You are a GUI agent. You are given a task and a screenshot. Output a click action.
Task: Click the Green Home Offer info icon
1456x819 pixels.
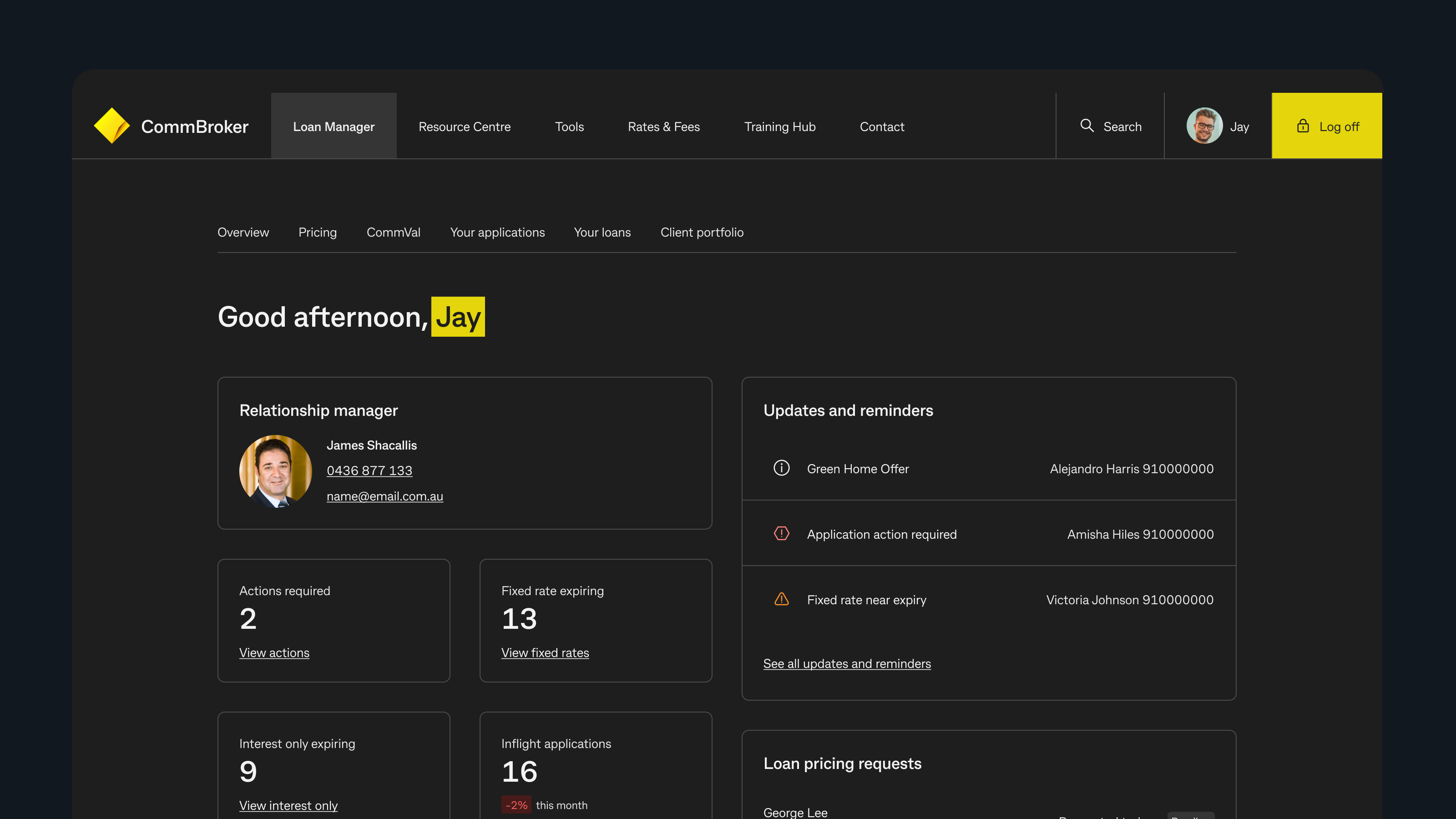[x=781, y=468]
